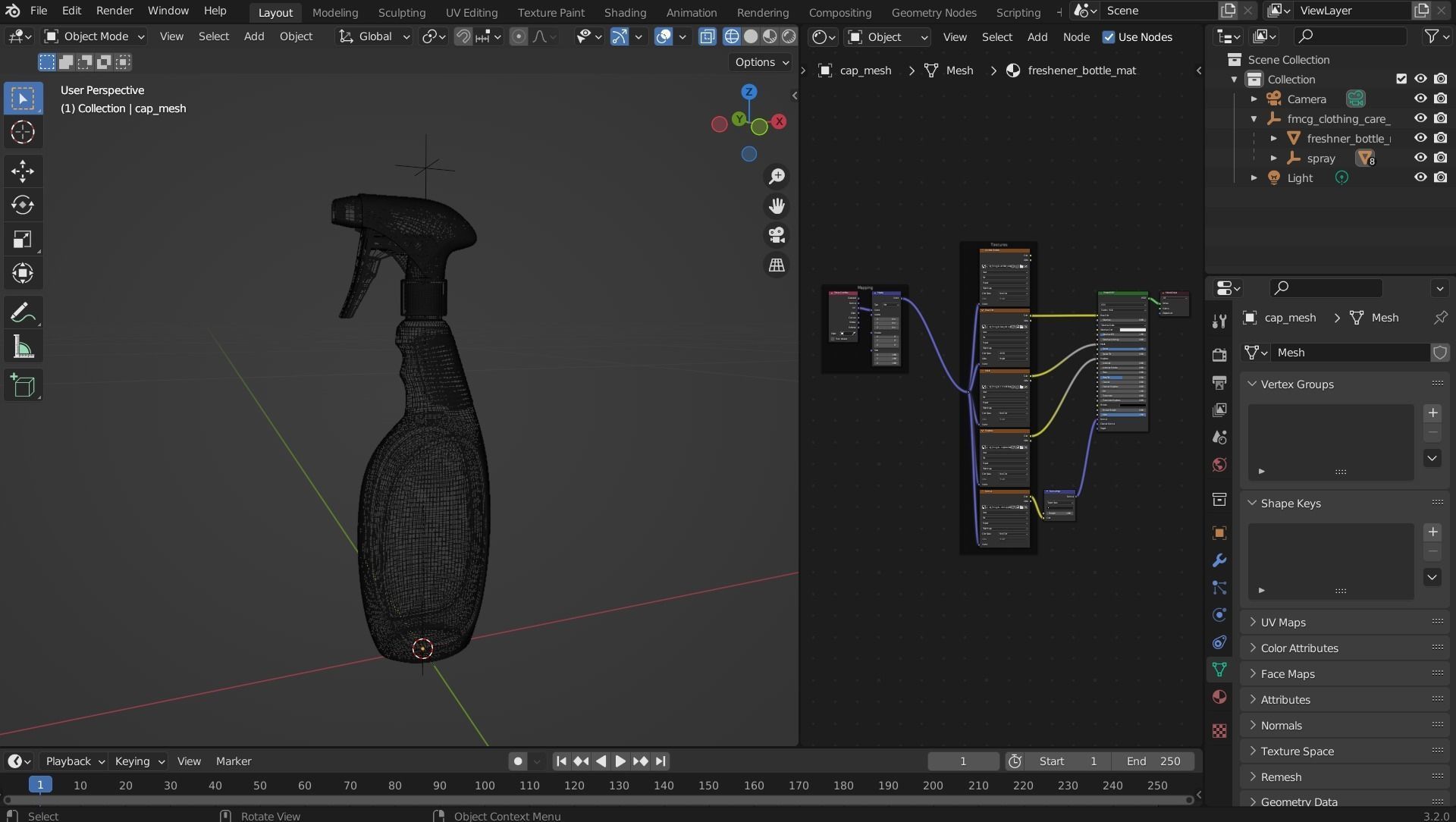
Task: Jump to end frame button
Action: [x=661, y=761]
